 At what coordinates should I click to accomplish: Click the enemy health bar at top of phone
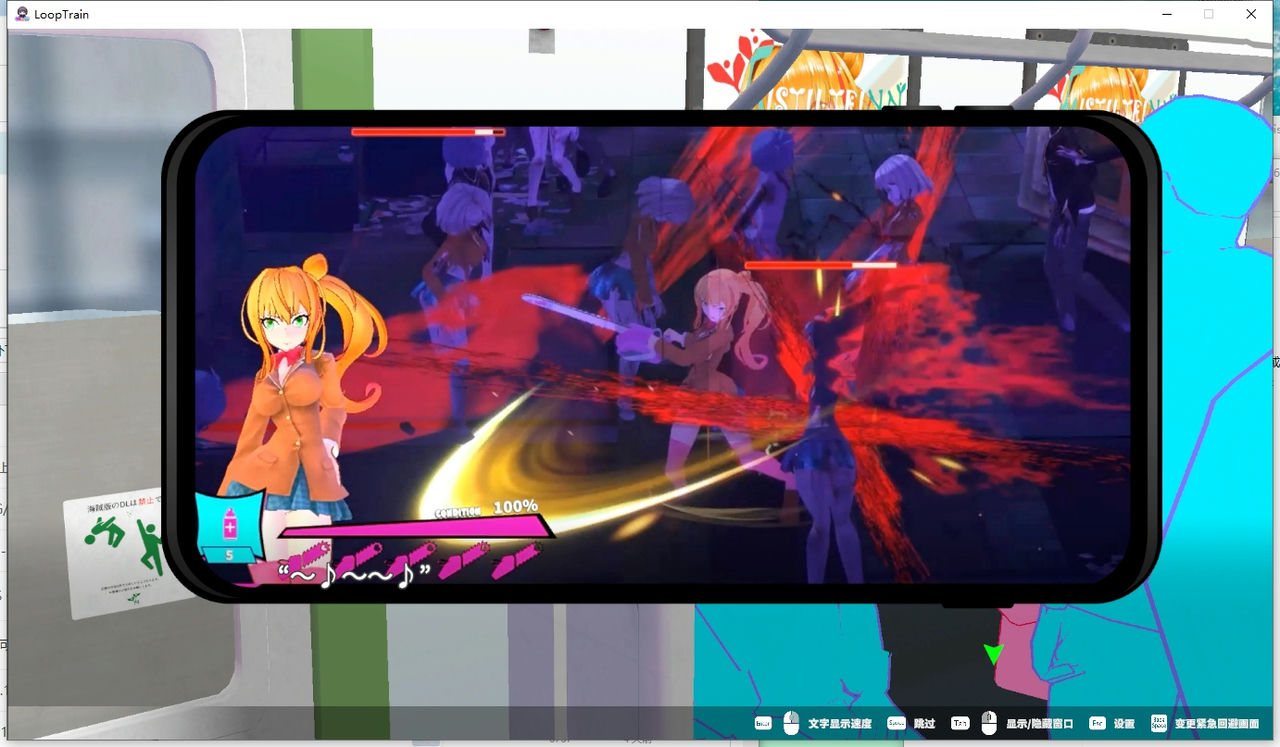428,132
